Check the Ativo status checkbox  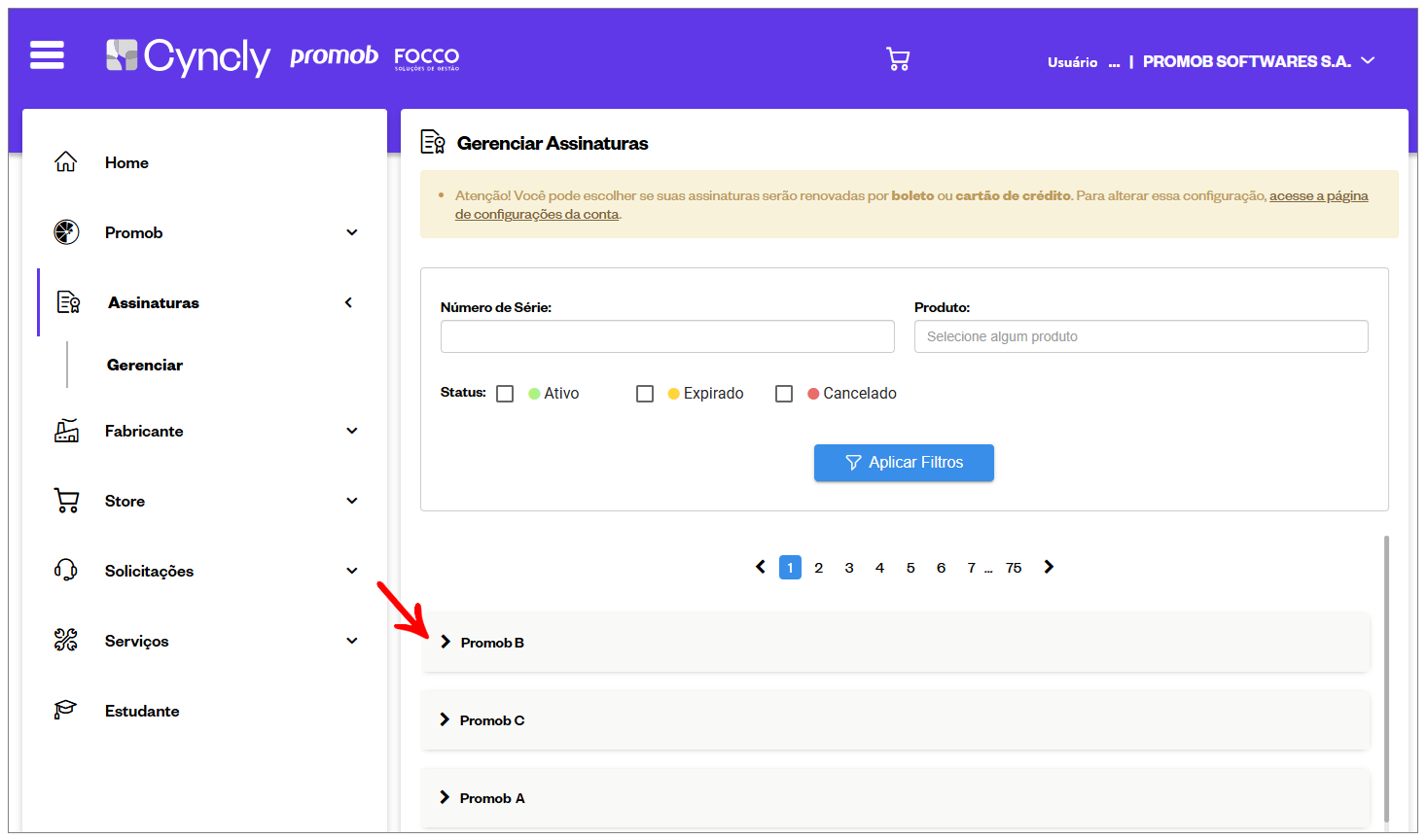[x=505, y=394]
